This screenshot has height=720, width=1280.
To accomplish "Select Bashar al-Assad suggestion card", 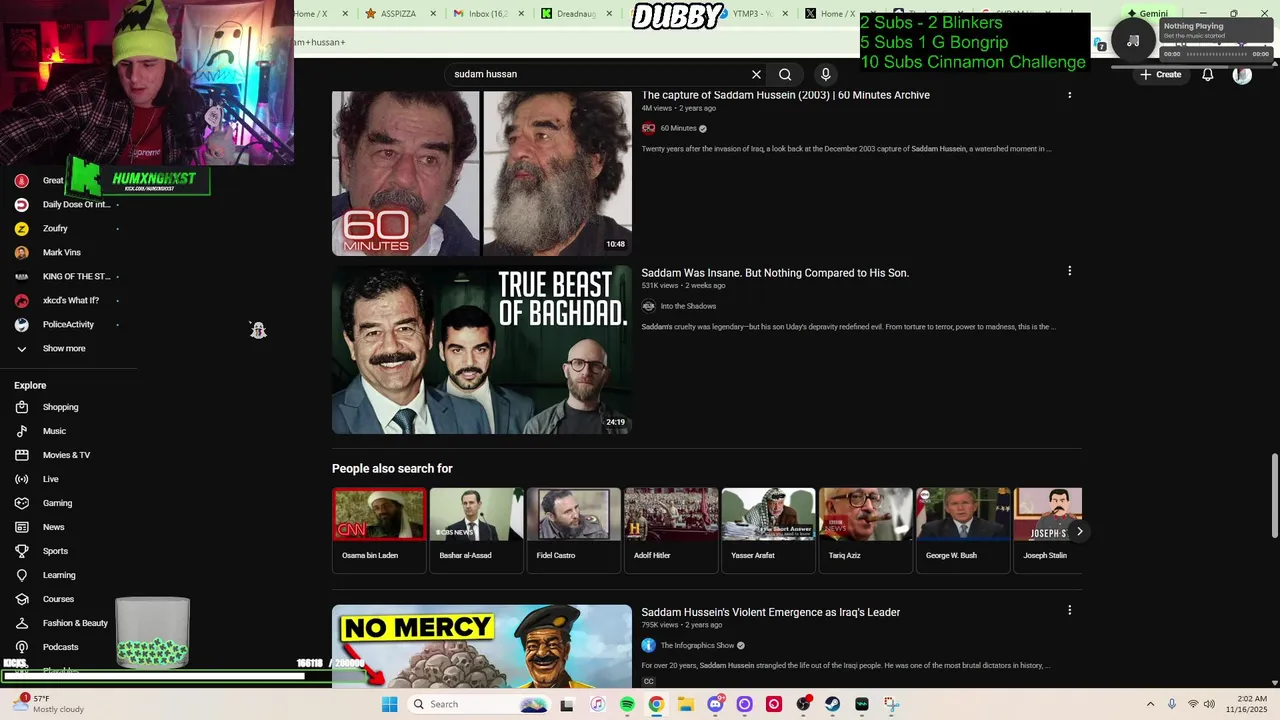I will pyautogui.click(x=476, y=529).
